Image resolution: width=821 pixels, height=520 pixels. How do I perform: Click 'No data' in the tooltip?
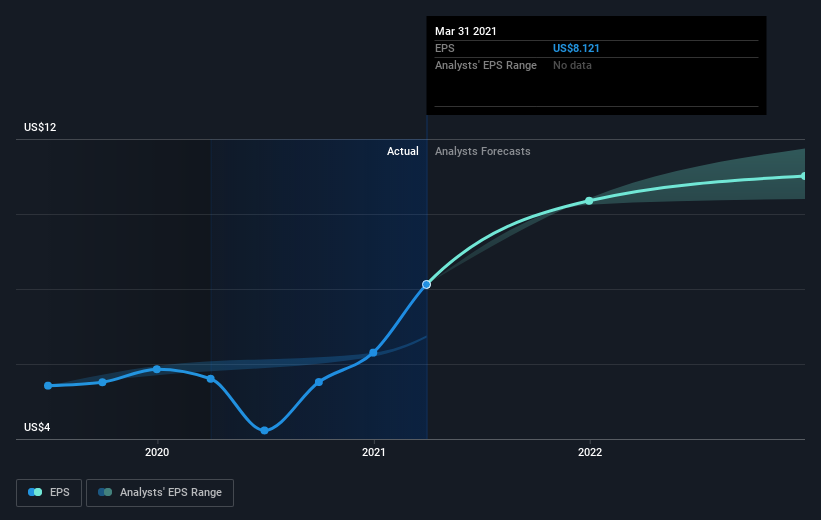tap(572, 65)
